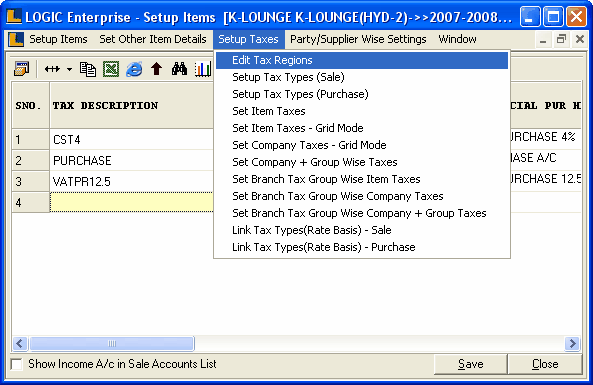Image resolution: width=593 pixels, height=385 pixels.
Task: Choose Set Branch Tax Group Wise Item Taxes
Action: [x=362, y=179]
